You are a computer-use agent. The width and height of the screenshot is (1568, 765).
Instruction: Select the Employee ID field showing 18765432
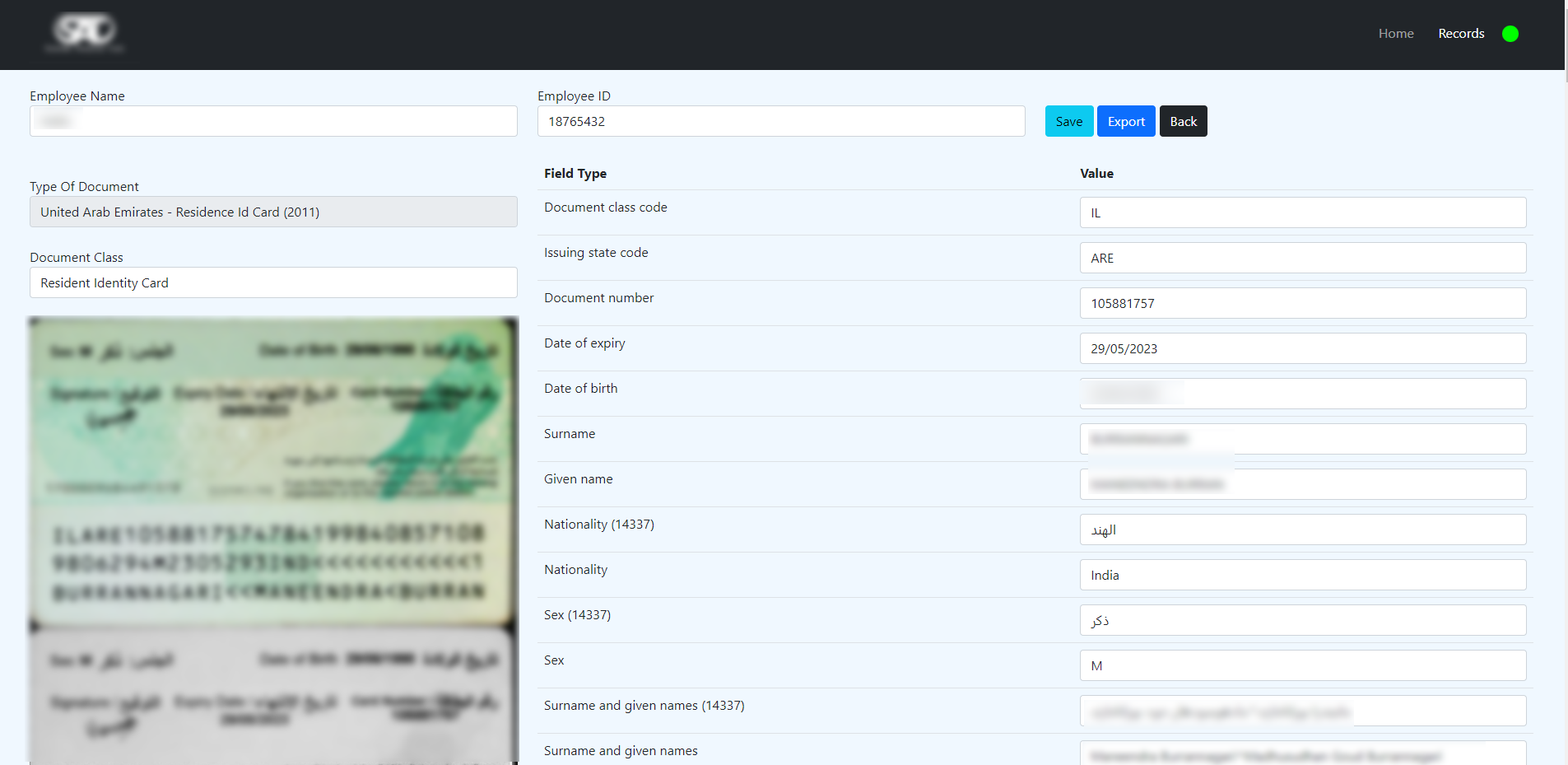click(781, 121)
